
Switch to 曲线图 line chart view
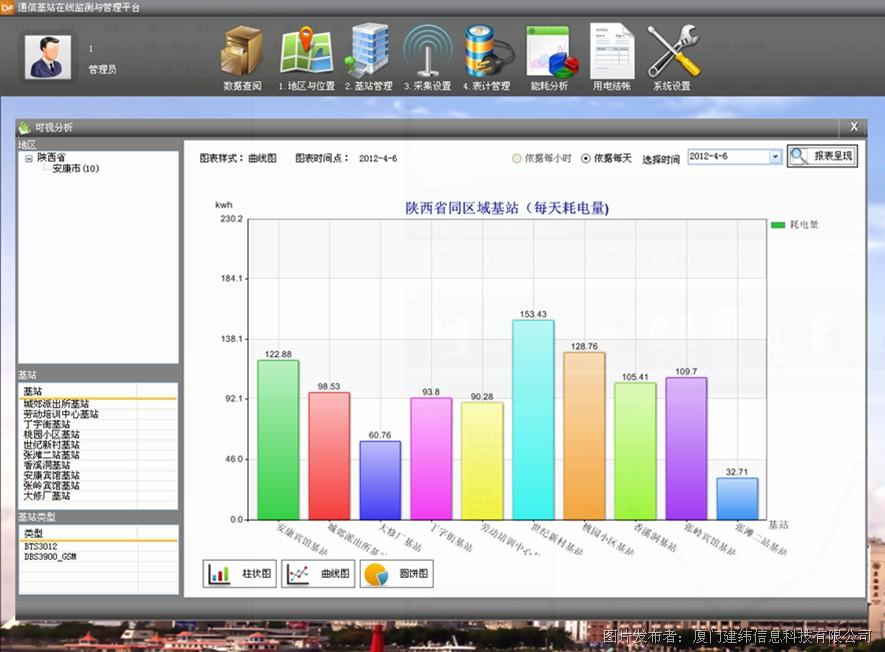318,574
